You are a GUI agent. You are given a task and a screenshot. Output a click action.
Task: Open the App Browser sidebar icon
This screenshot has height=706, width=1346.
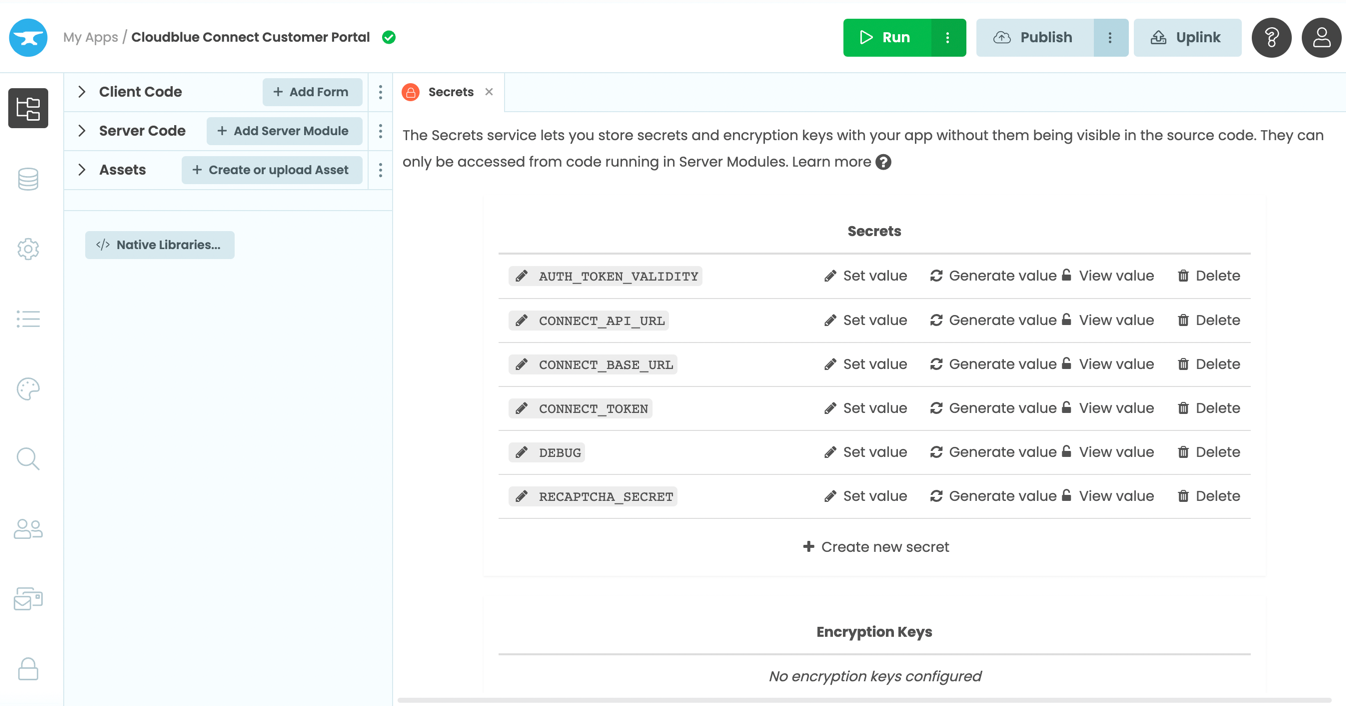coord(28,108)
